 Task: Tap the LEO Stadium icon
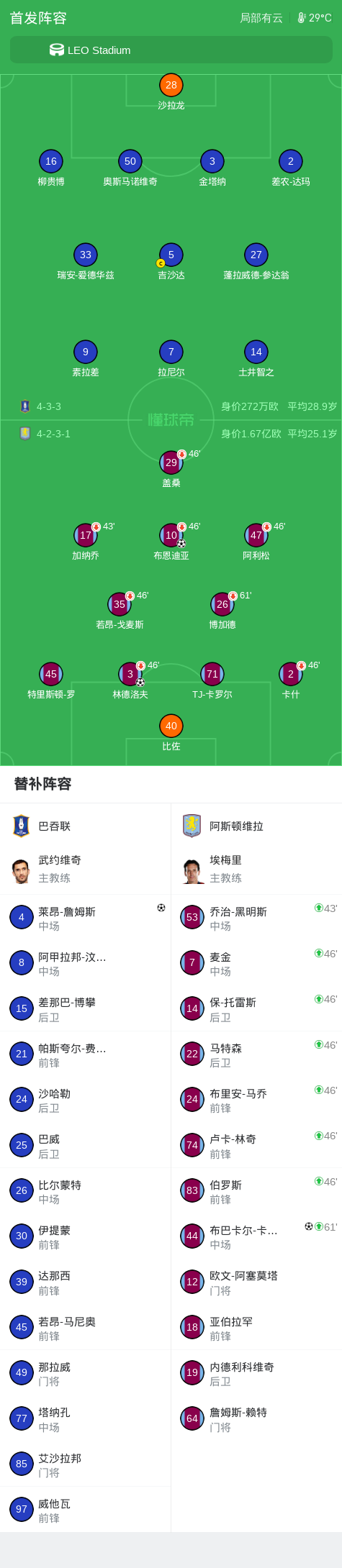(x=57, y=50)
